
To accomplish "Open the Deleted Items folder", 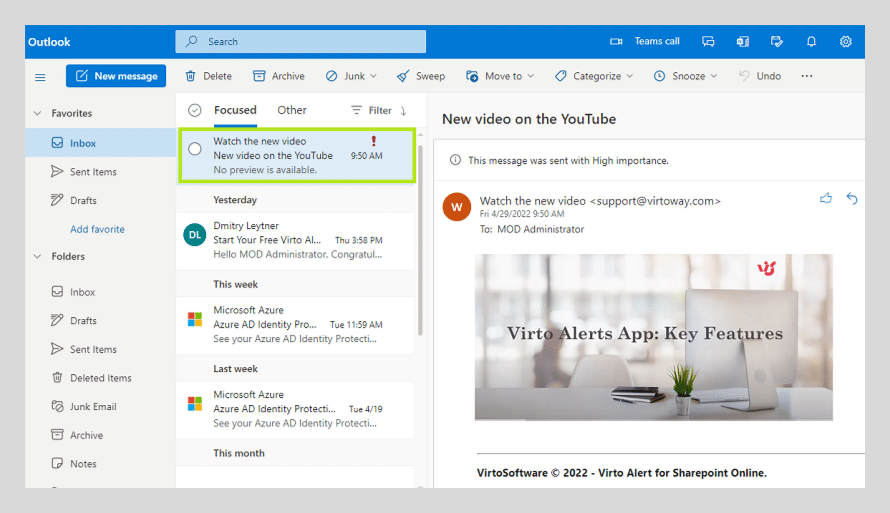I will (100, 378).
